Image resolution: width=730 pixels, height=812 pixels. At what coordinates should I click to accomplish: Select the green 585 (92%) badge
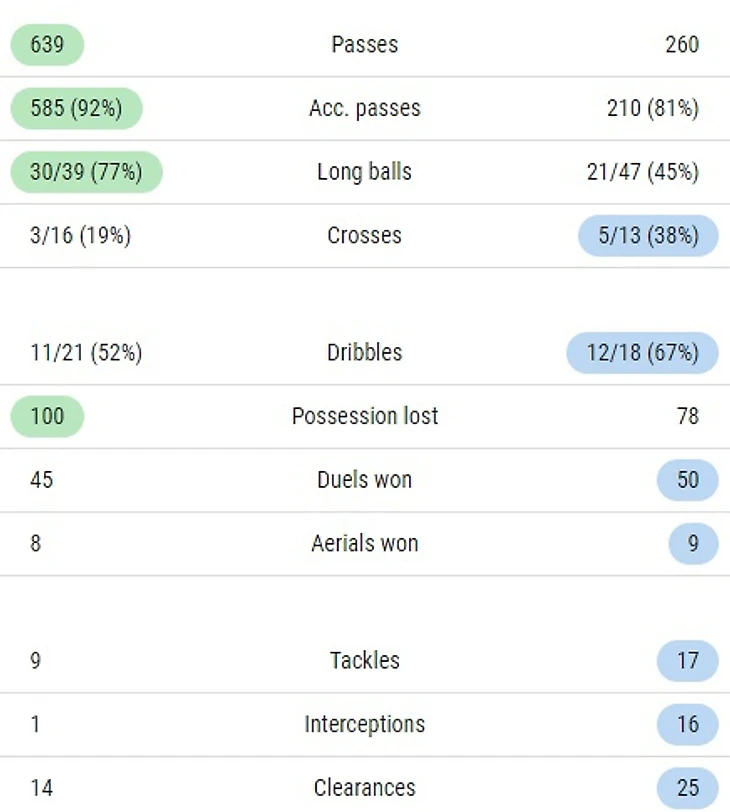click(76, 108)
